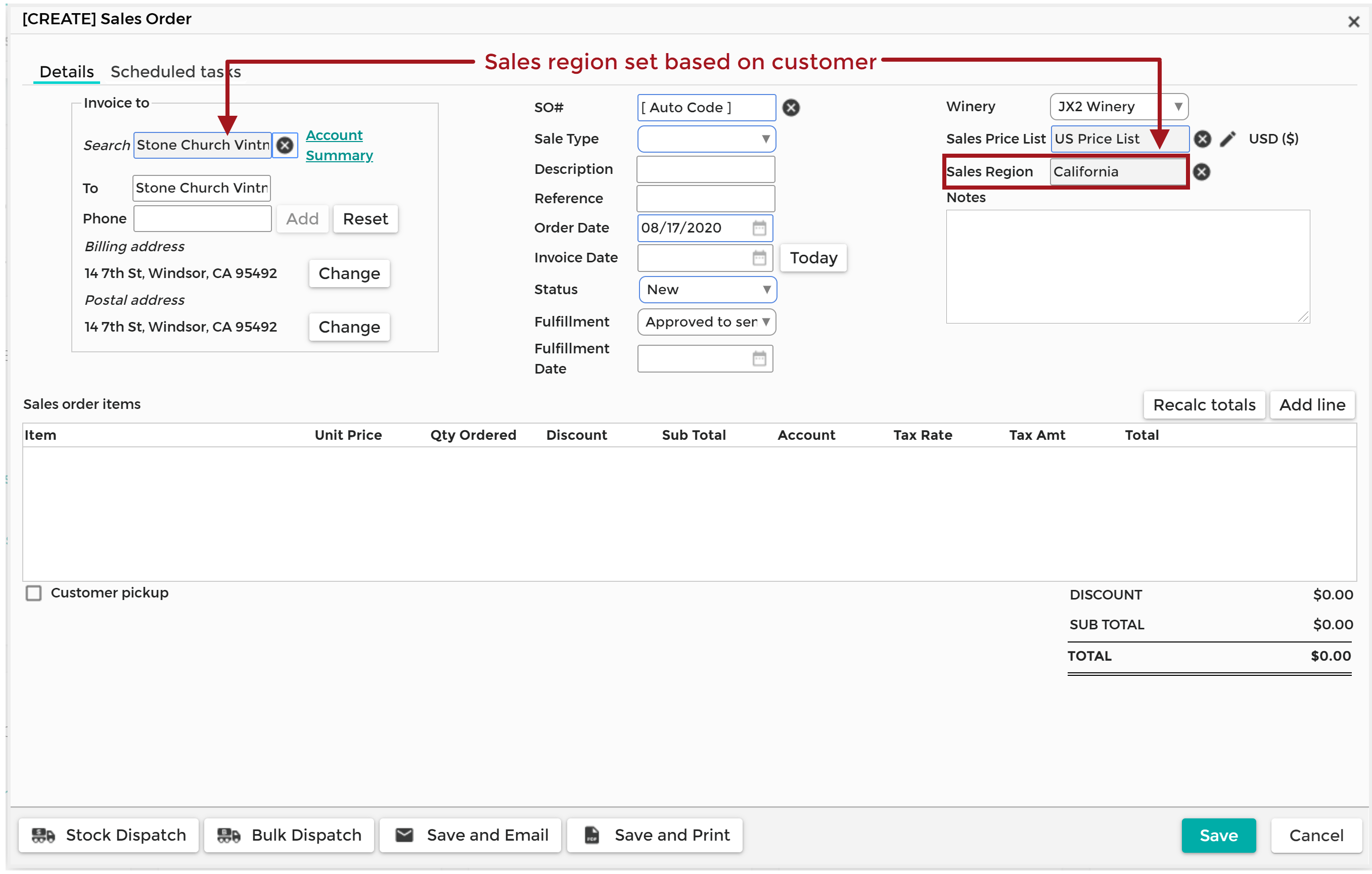1372x874 pixels.
Task: Focus the customer Search field
Action: click(202, 145)
